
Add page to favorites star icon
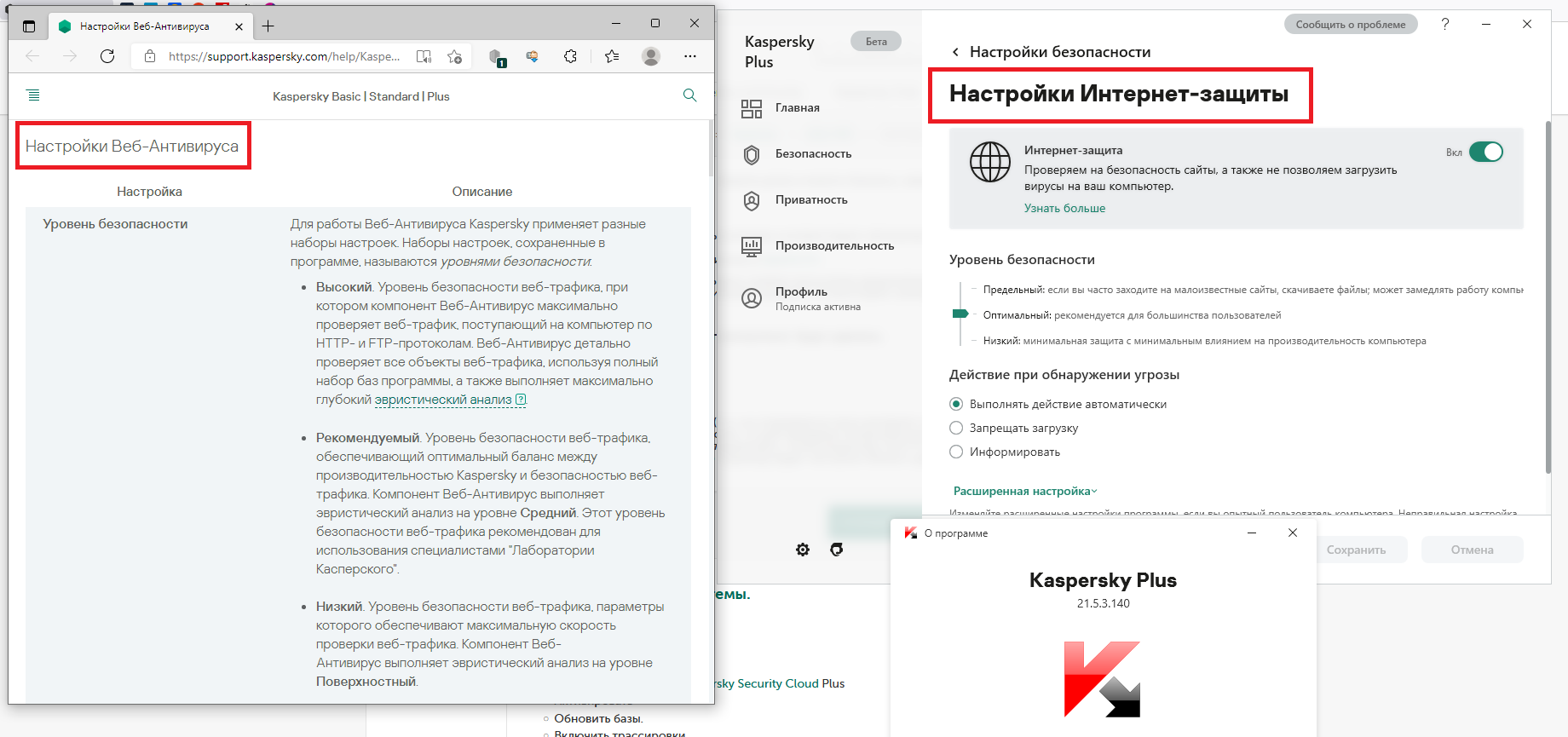click(454, 56)
